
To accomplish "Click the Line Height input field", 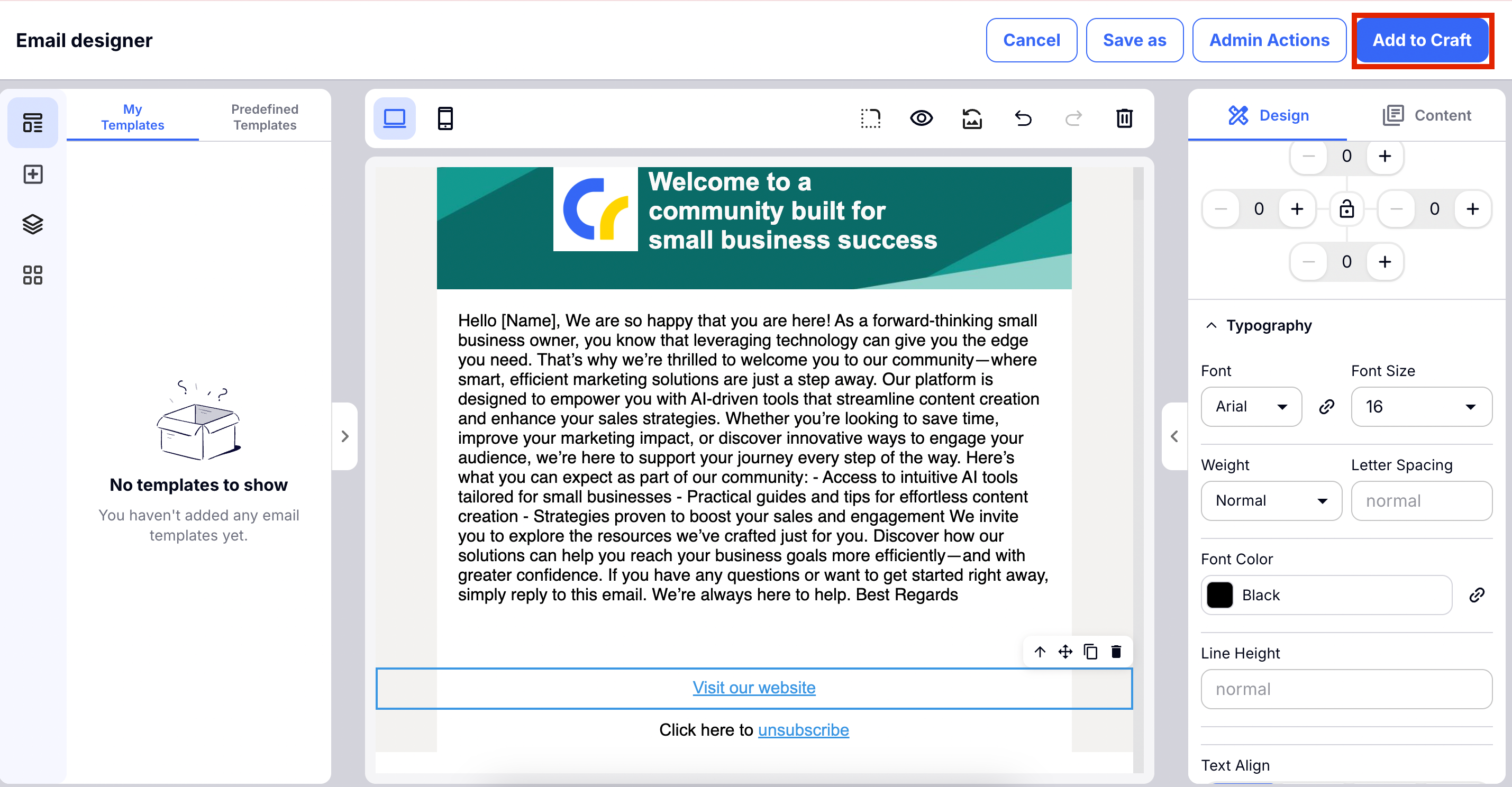I will point(1346,689).
